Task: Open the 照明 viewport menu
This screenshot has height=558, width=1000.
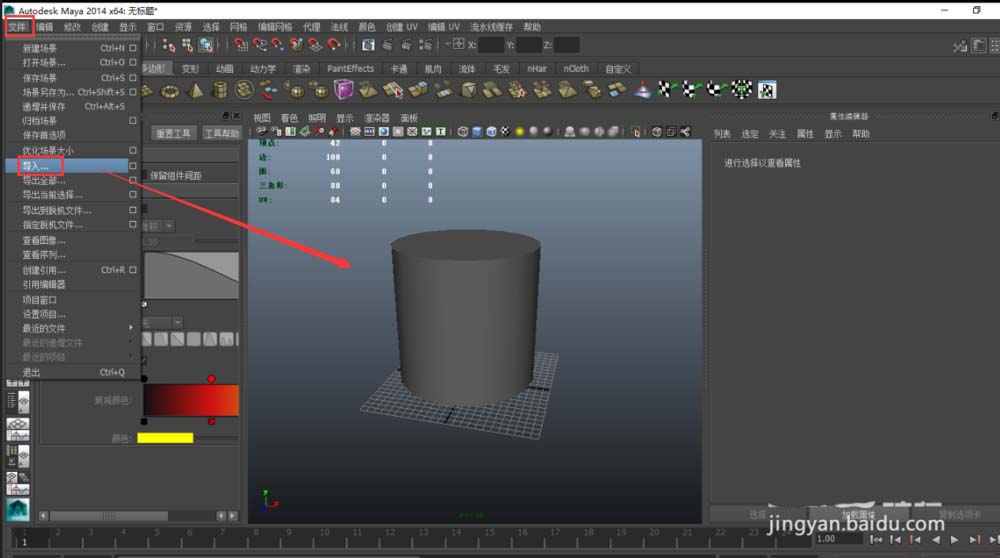Action: pyautogui.click(x=317, y=118)
